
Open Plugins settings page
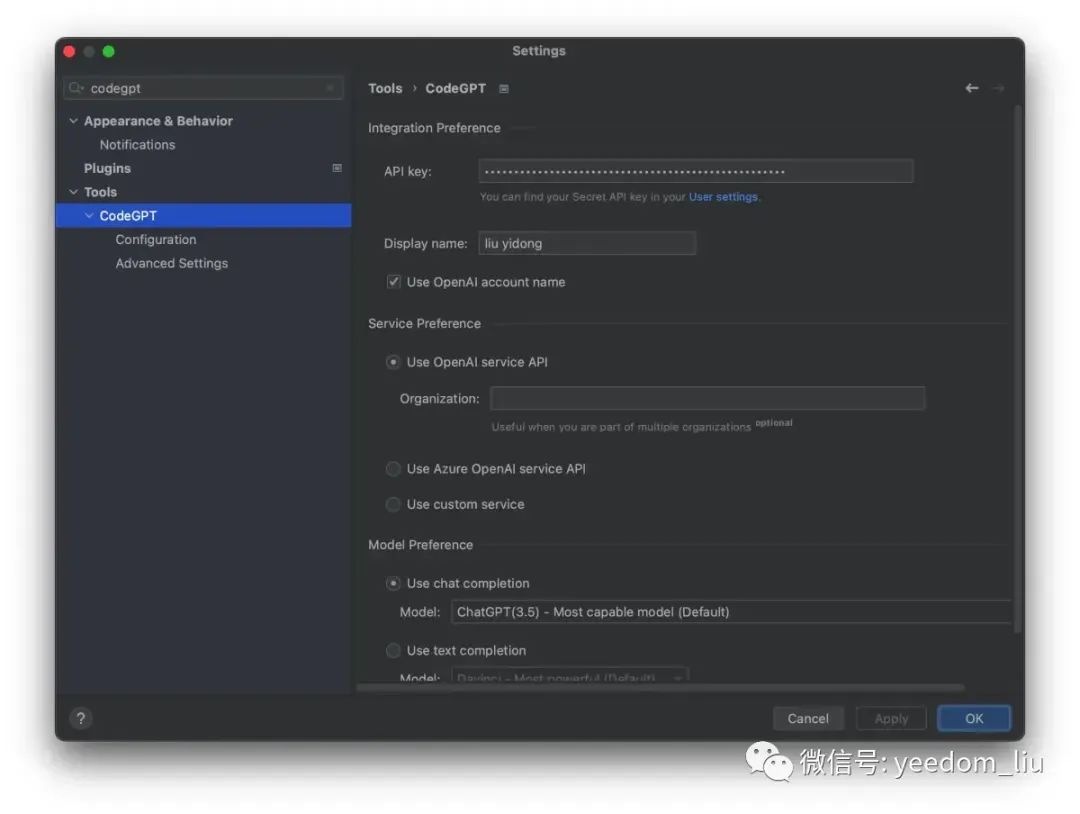coord(107,169)
